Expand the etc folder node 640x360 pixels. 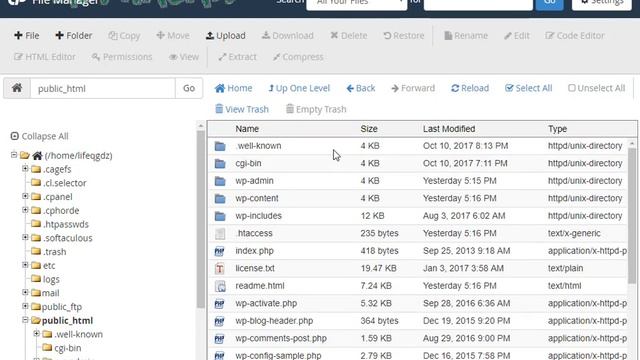click(x=25, y=265)
